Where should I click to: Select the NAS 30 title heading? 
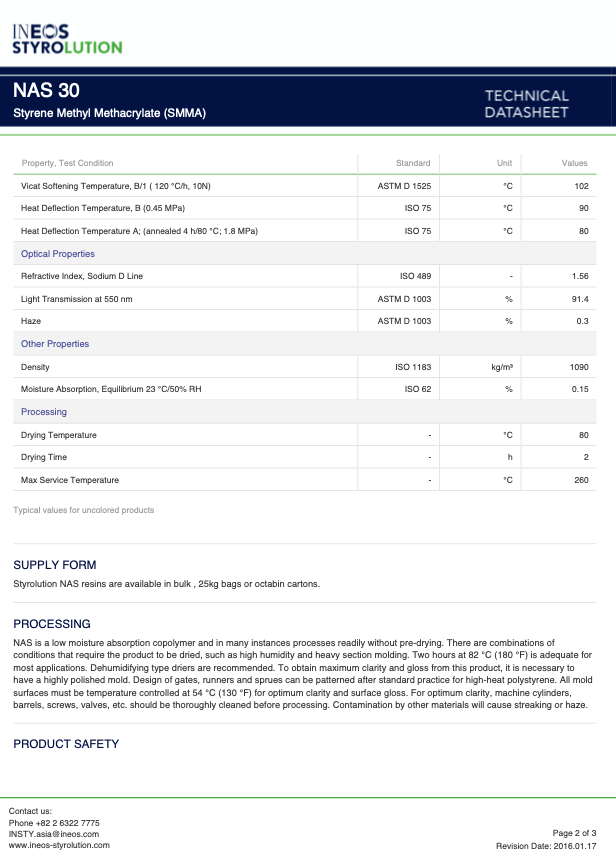click(41, 91)
